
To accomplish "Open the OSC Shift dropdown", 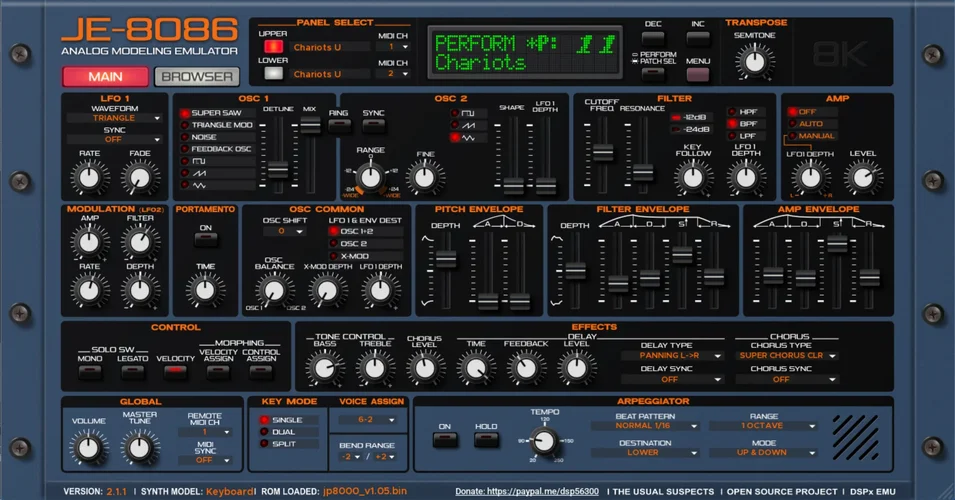I will coord(284,231).
